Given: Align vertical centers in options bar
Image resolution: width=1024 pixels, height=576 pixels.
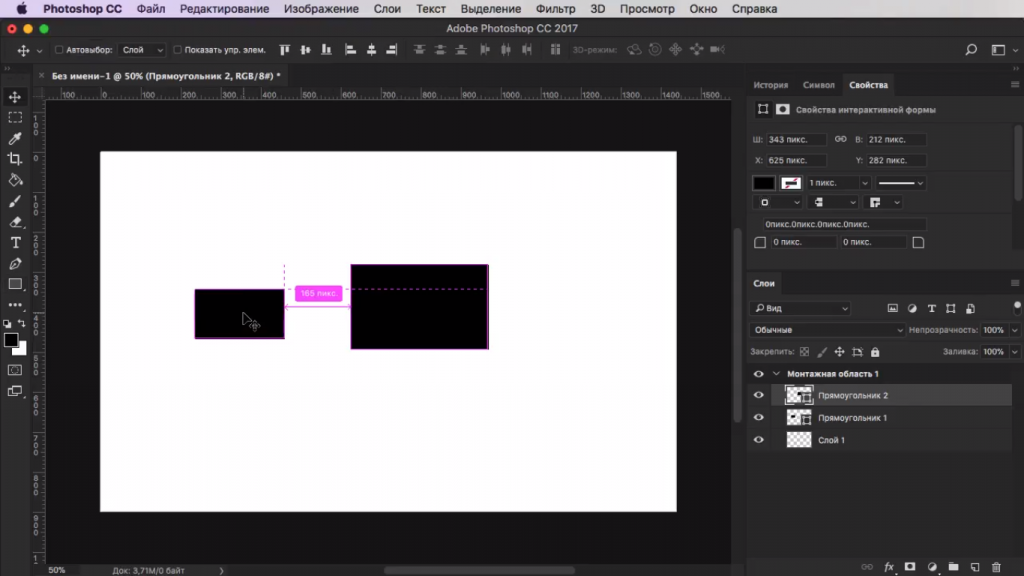Looking at the screenshot, I should point(306,50).
